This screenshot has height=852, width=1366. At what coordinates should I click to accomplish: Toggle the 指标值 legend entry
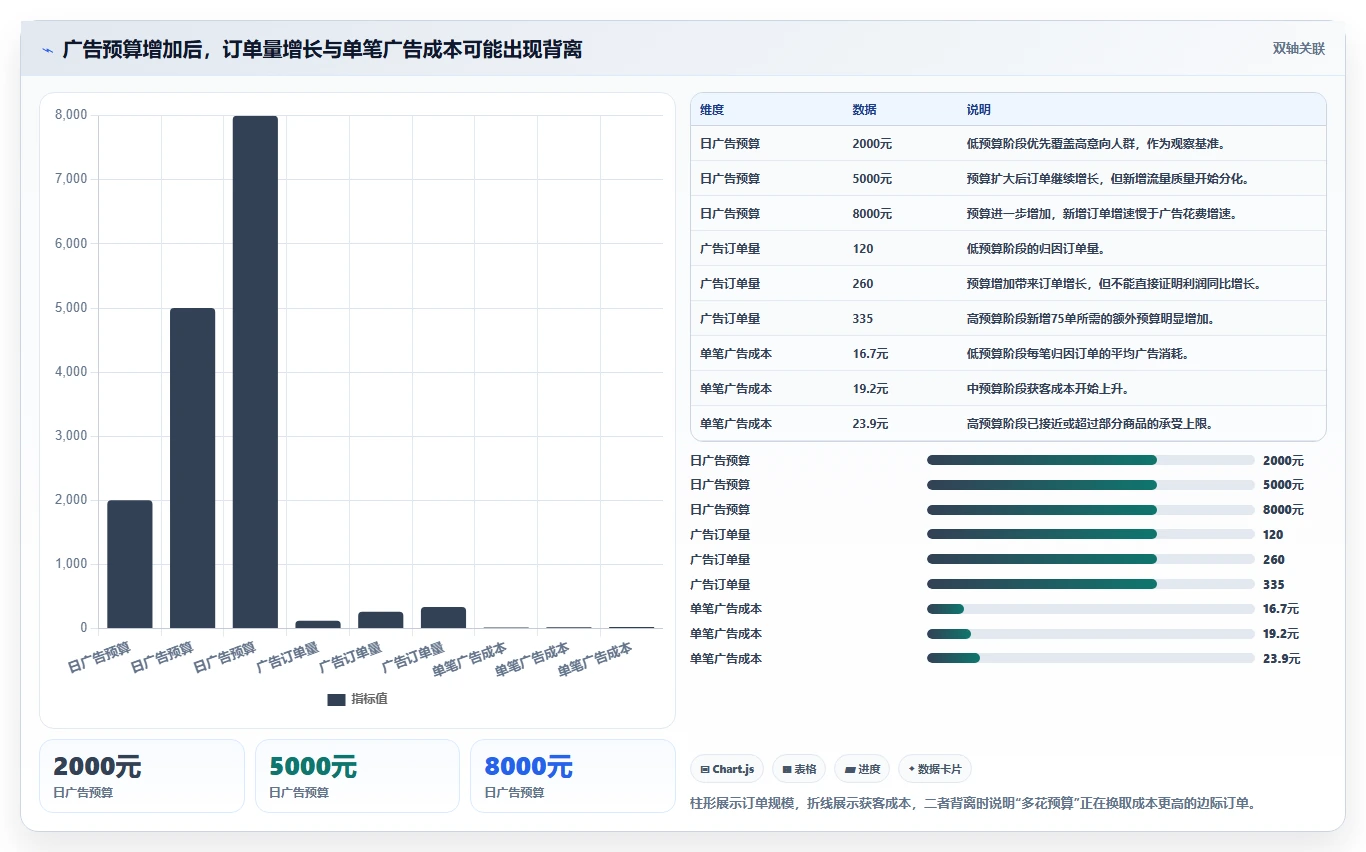358,699
